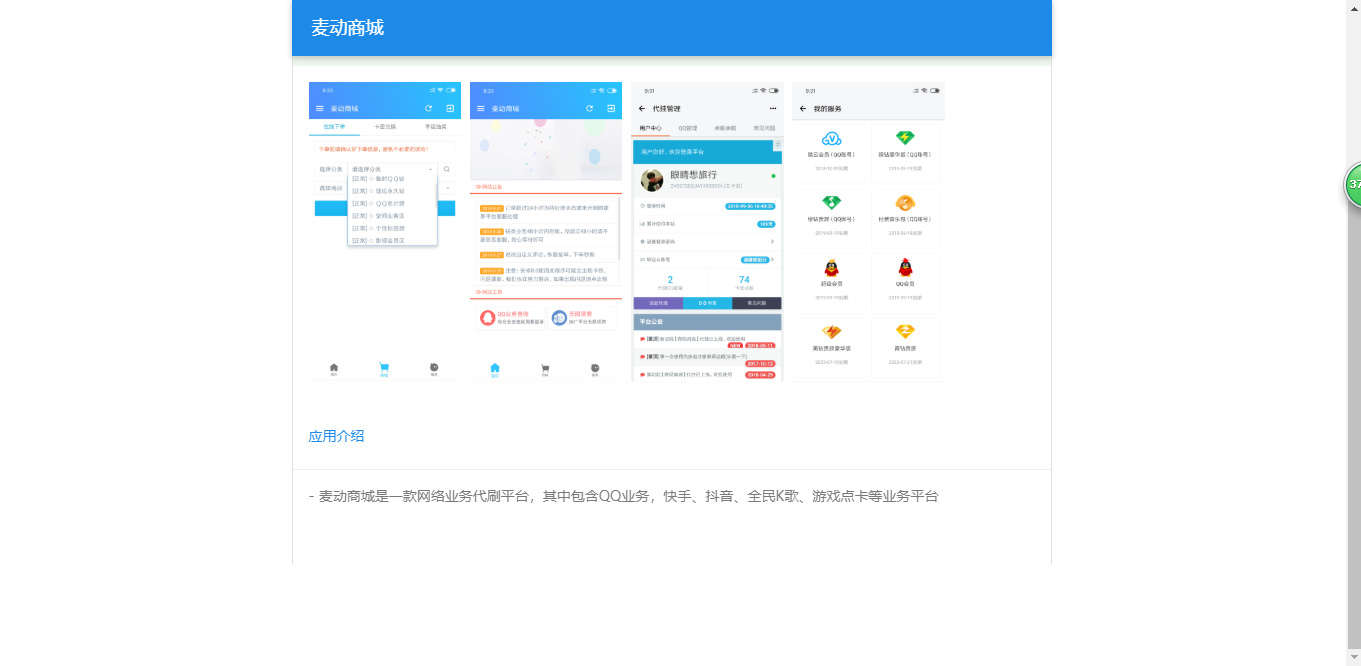Click the 平台公告 section header
1361x666 pixels.
[x=707, y=322]
